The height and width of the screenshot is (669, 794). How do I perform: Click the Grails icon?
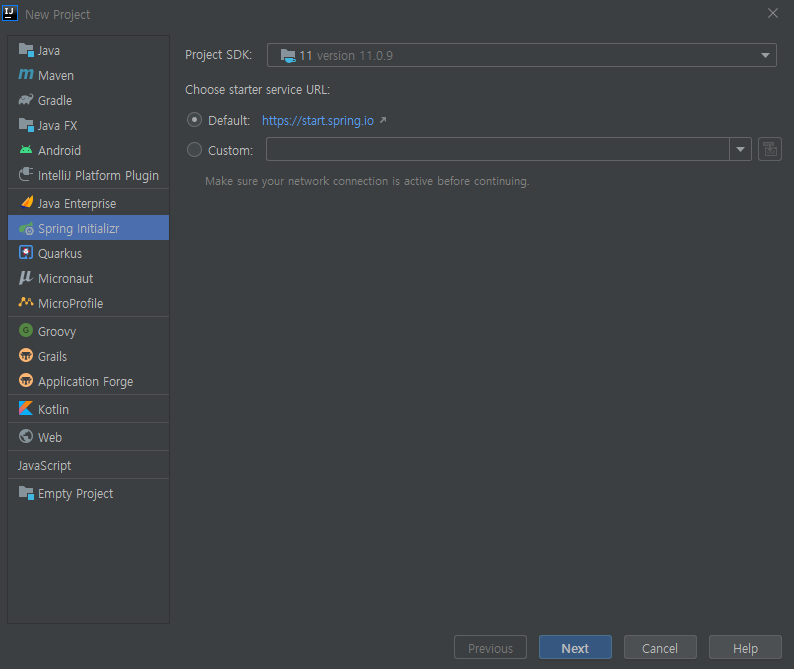26,355
